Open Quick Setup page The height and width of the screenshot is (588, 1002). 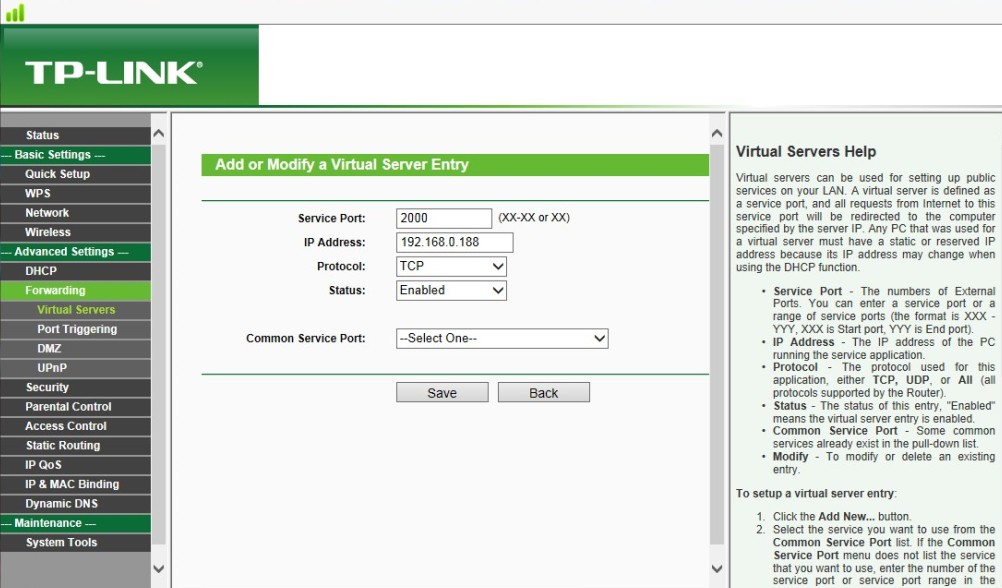[x=75, y=174]
